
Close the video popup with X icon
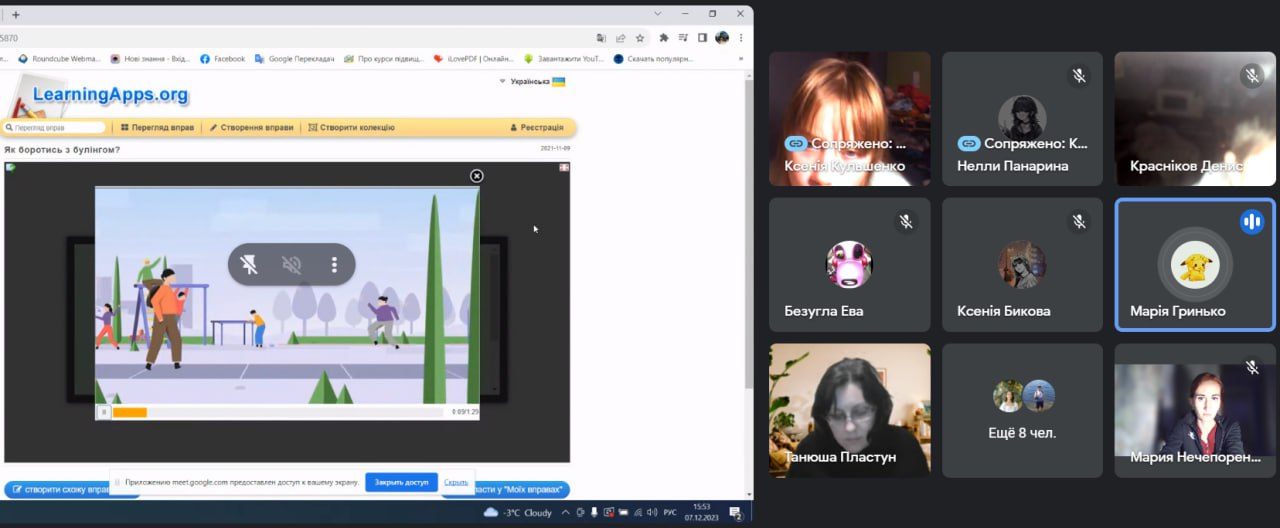click(x=477, y=176)
